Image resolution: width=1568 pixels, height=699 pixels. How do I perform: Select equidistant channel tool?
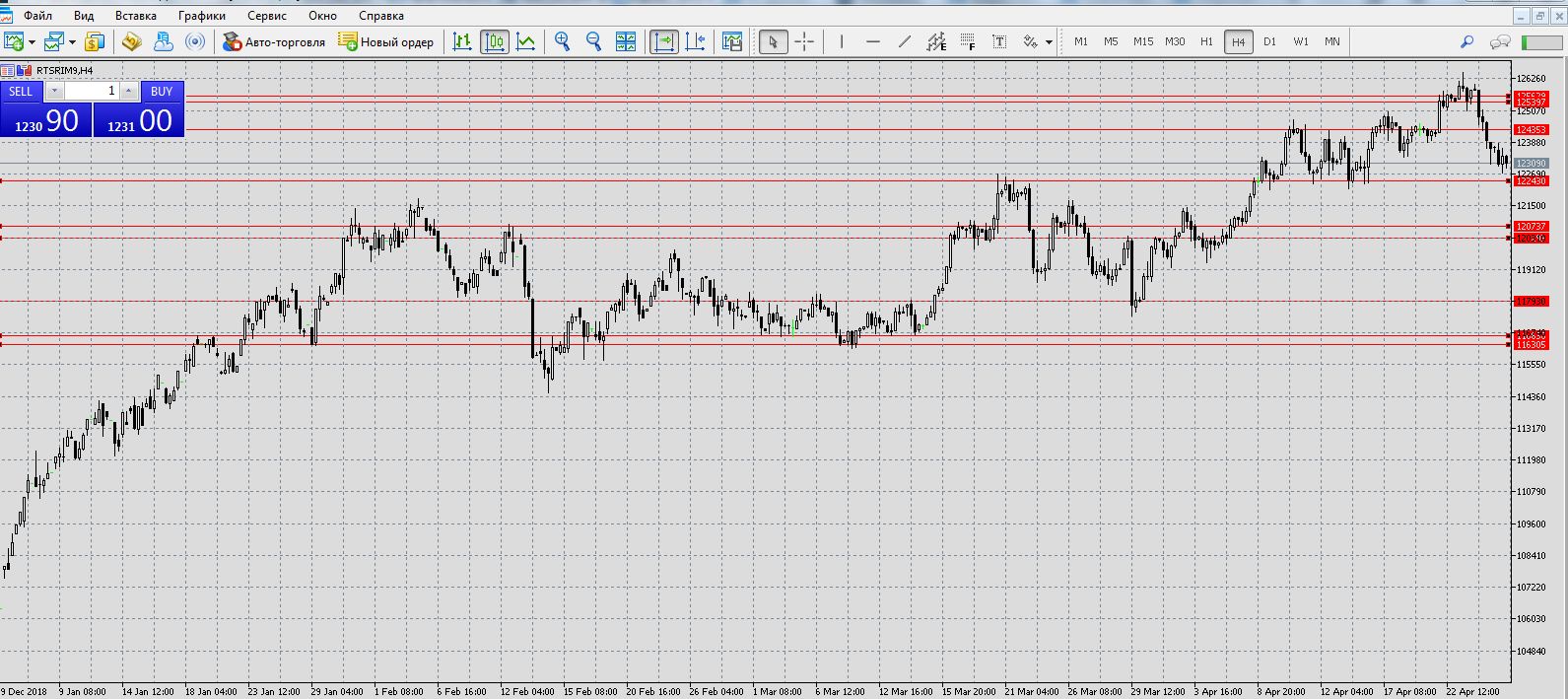pos(936,41)
